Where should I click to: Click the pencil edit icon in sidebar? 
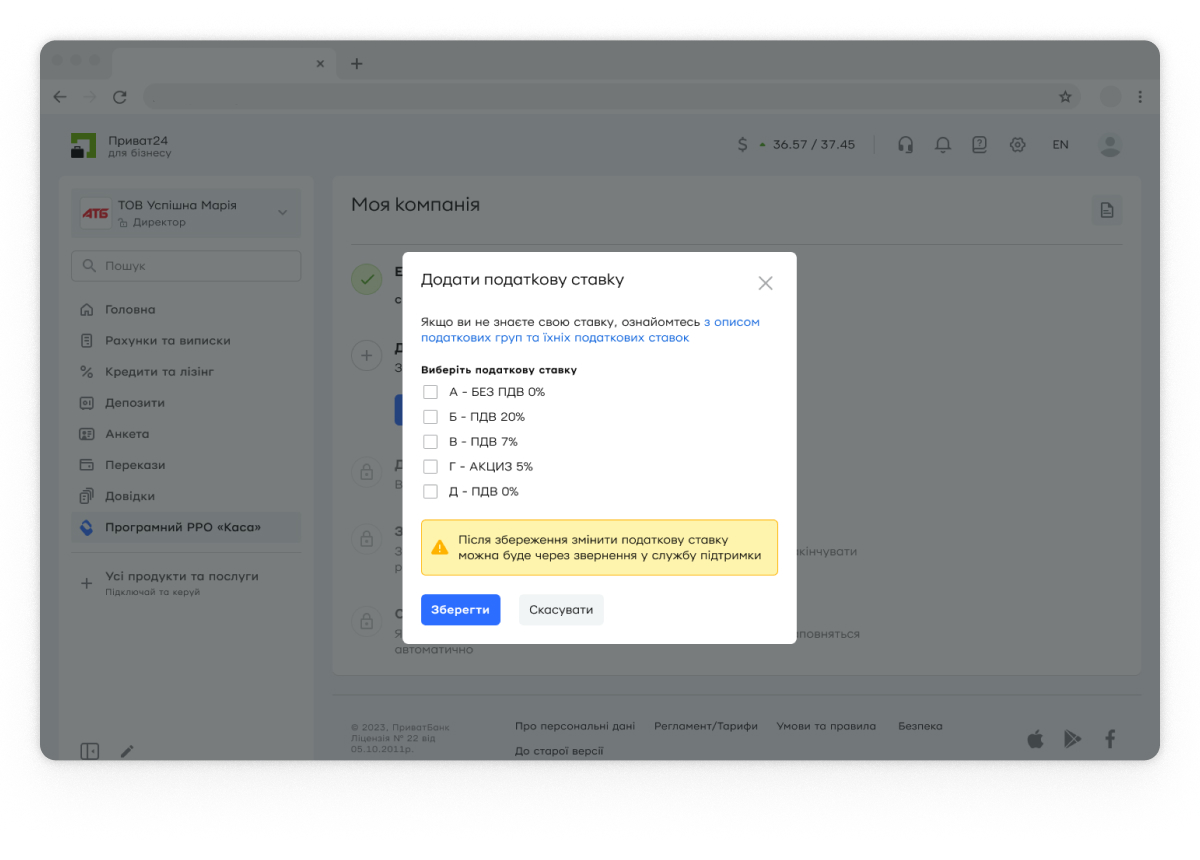(x=127, y=751)
